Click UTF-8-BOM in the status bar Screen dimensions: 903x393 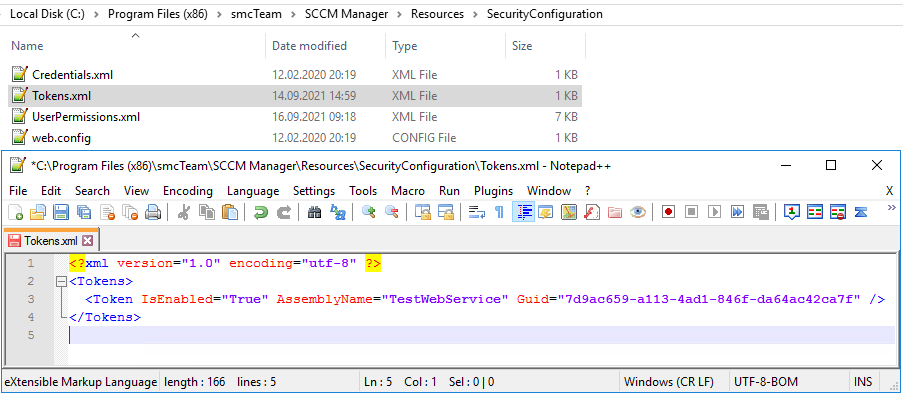(766, 381)
